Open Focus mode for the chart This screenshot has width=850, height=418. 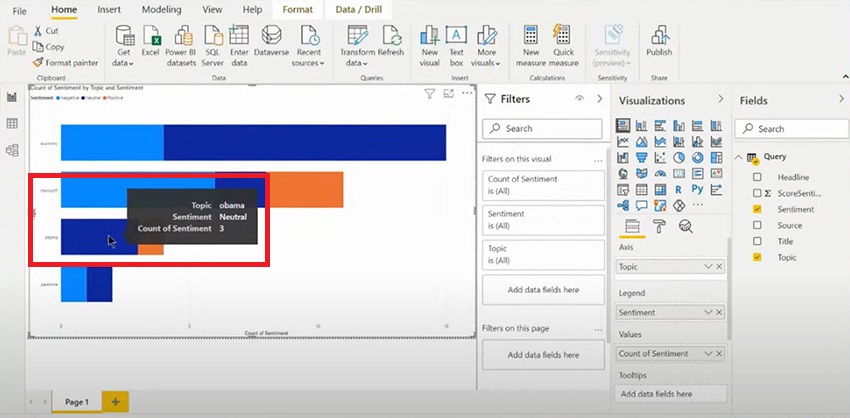[x=448, y=94]
